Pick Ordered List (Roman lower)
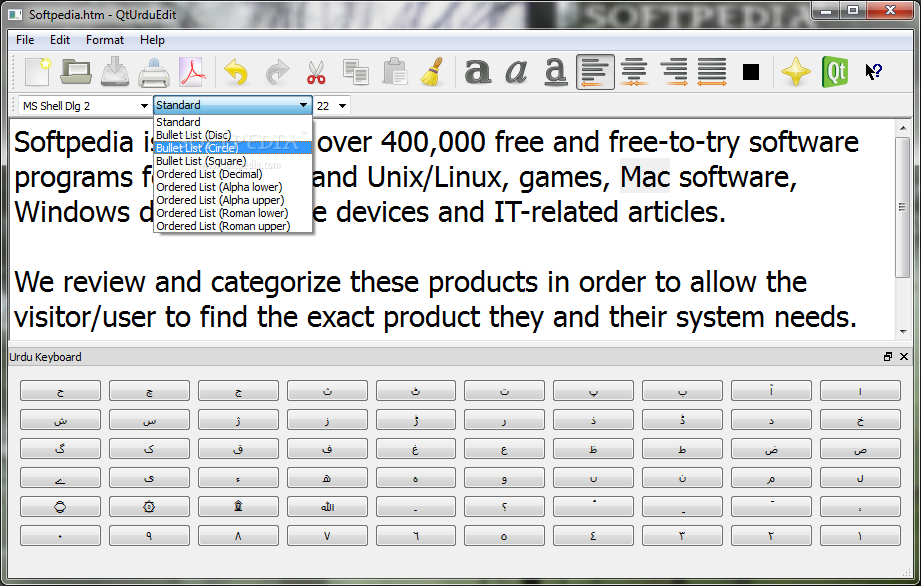This screenshot has height=586, width=921. click(x=233, y=213)
